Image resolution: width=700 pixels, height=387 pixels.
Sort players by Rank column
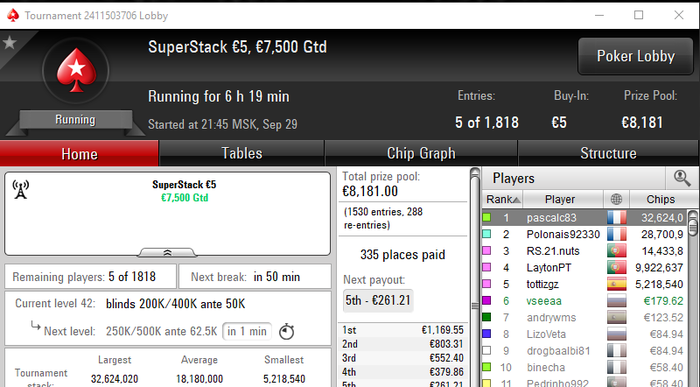pos(502,199)
